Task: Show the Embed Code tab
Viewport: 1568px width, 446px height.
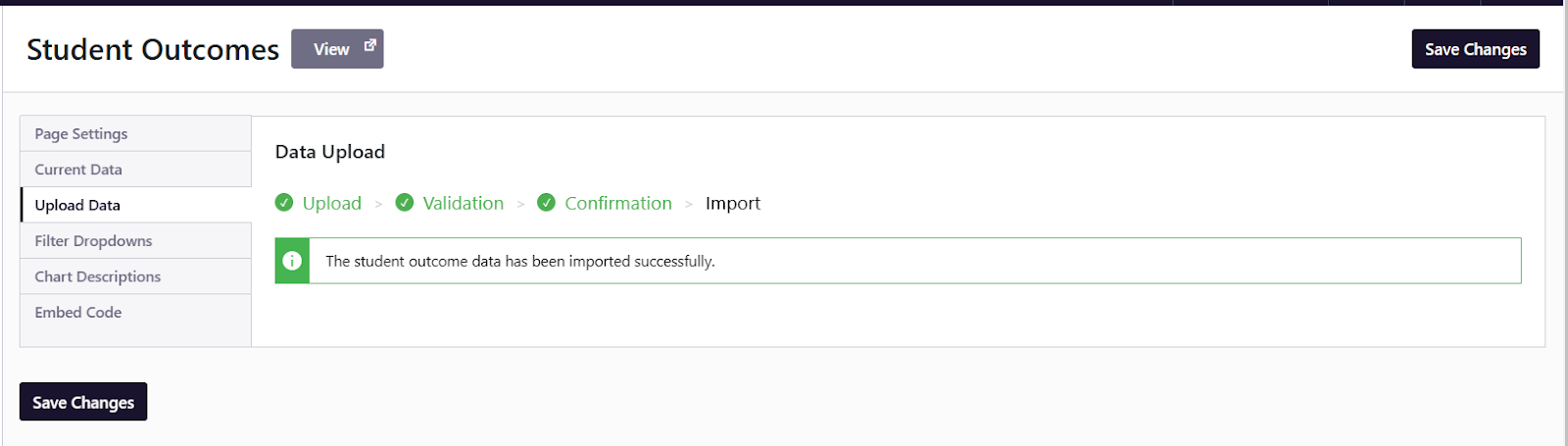Action: coord(78,313)
